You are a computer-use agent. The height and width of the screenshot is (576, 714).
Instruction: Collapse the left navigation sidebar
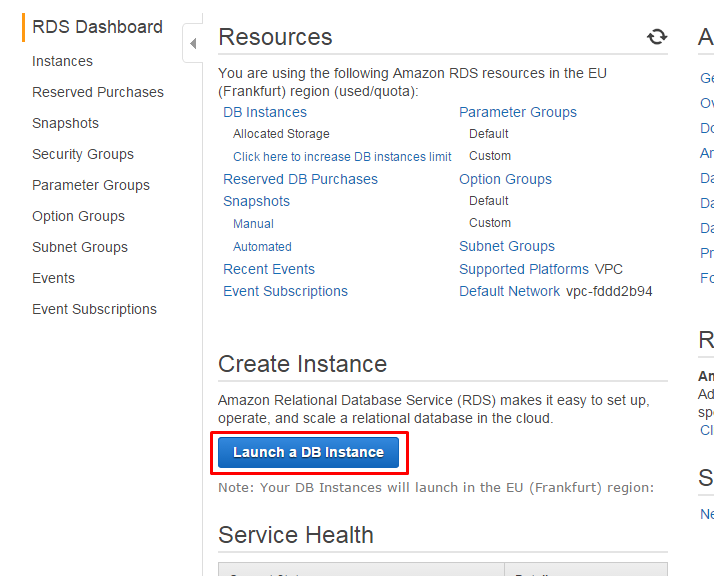[x=193, y=43]
